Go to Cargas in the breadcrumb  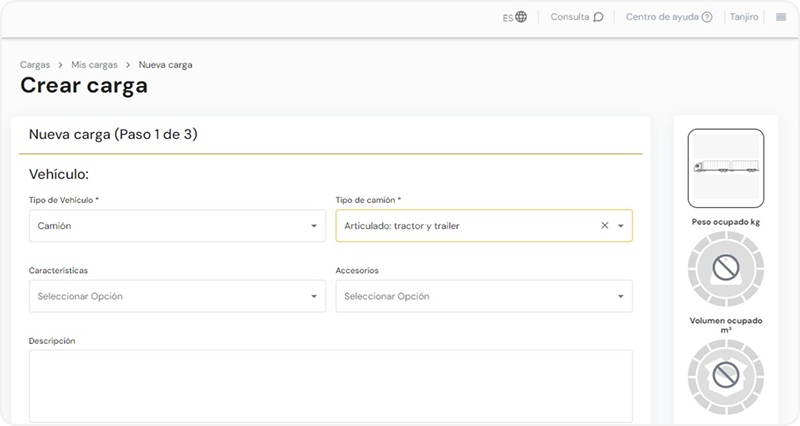(35, 65)
